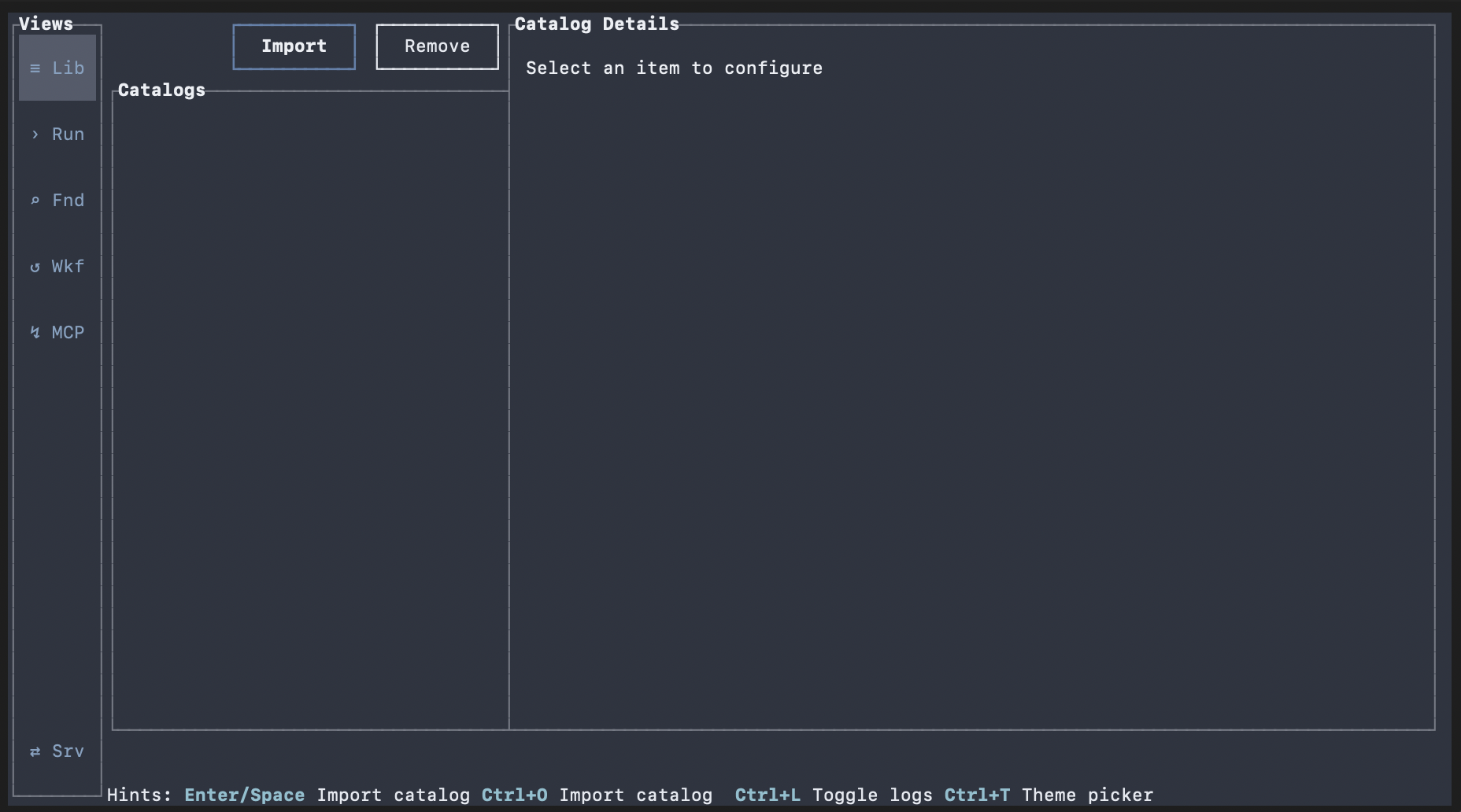
Task: Select the Srv view label
Action: [x=68, y=751]
